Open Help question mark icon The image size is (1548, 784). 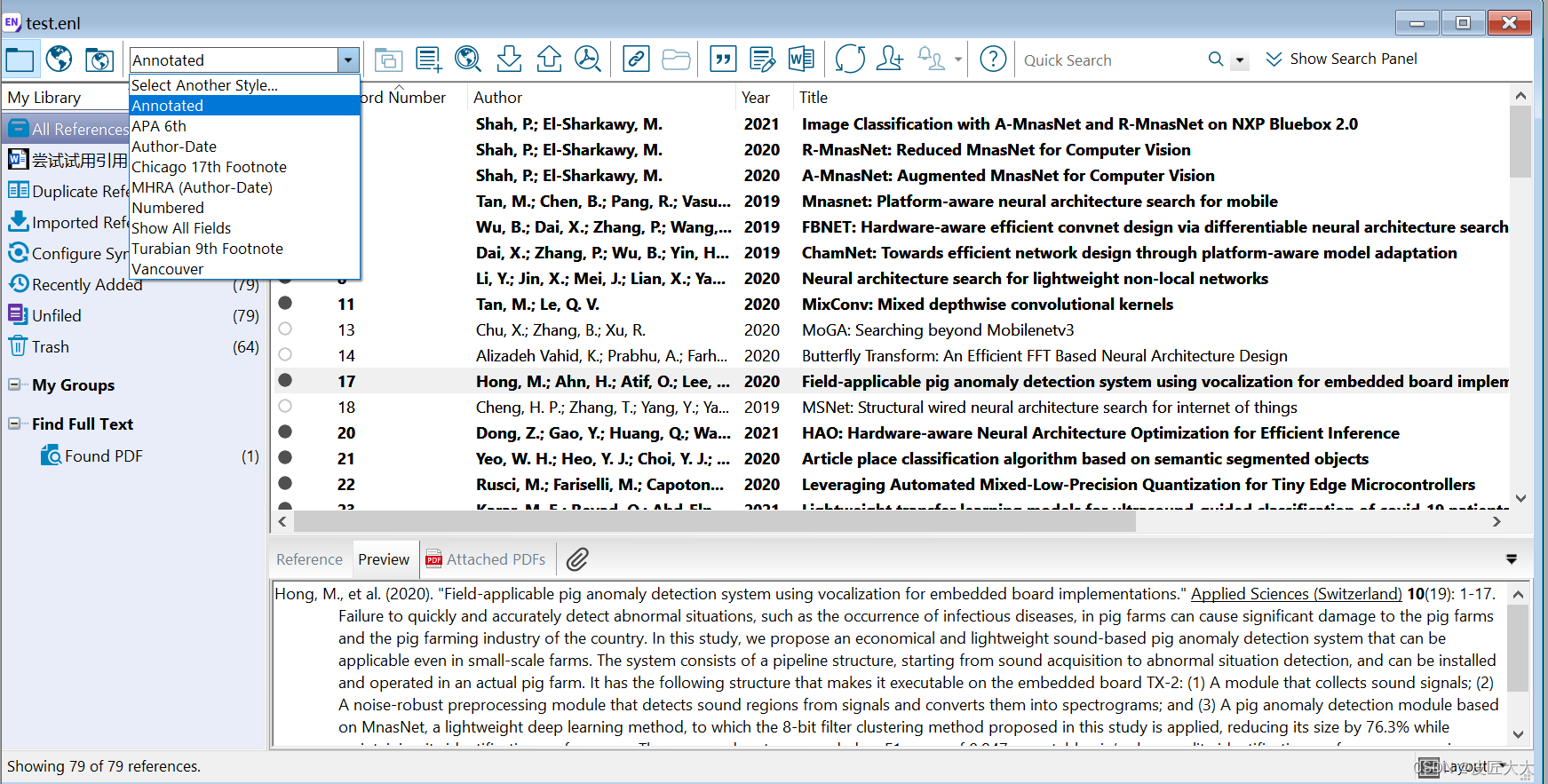pos(993,59)
